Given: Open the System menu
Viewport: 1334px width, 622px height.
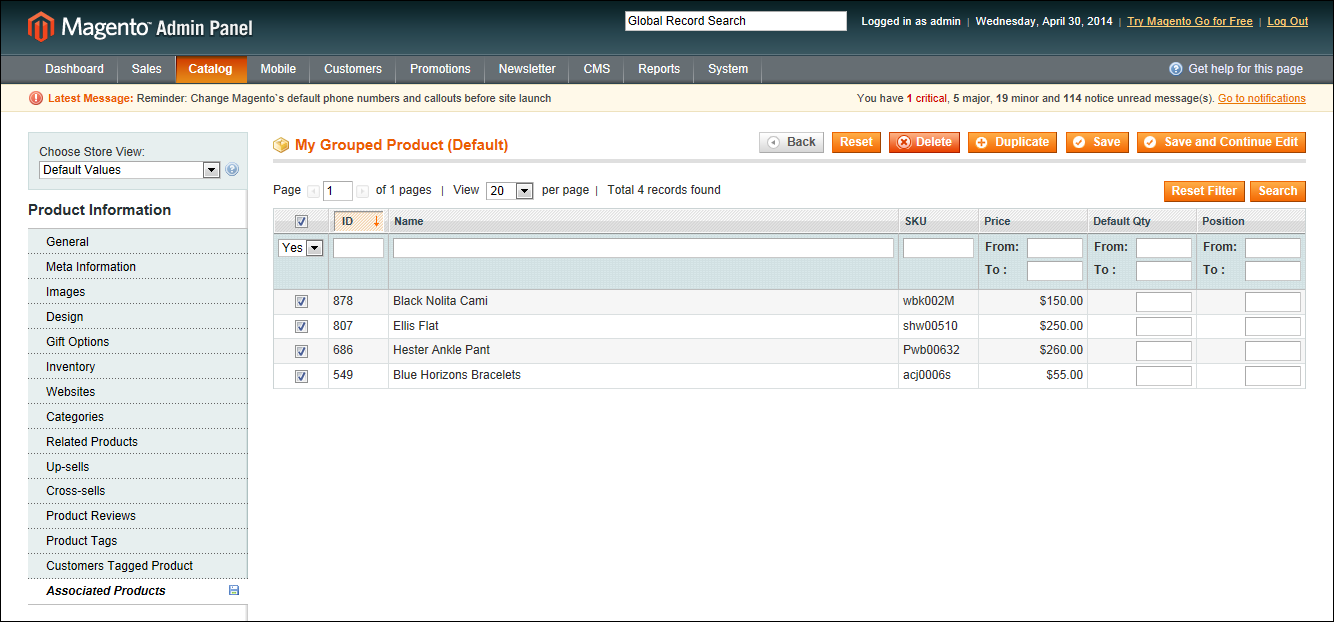Looking at the screenshot, I should coord(728,69).
